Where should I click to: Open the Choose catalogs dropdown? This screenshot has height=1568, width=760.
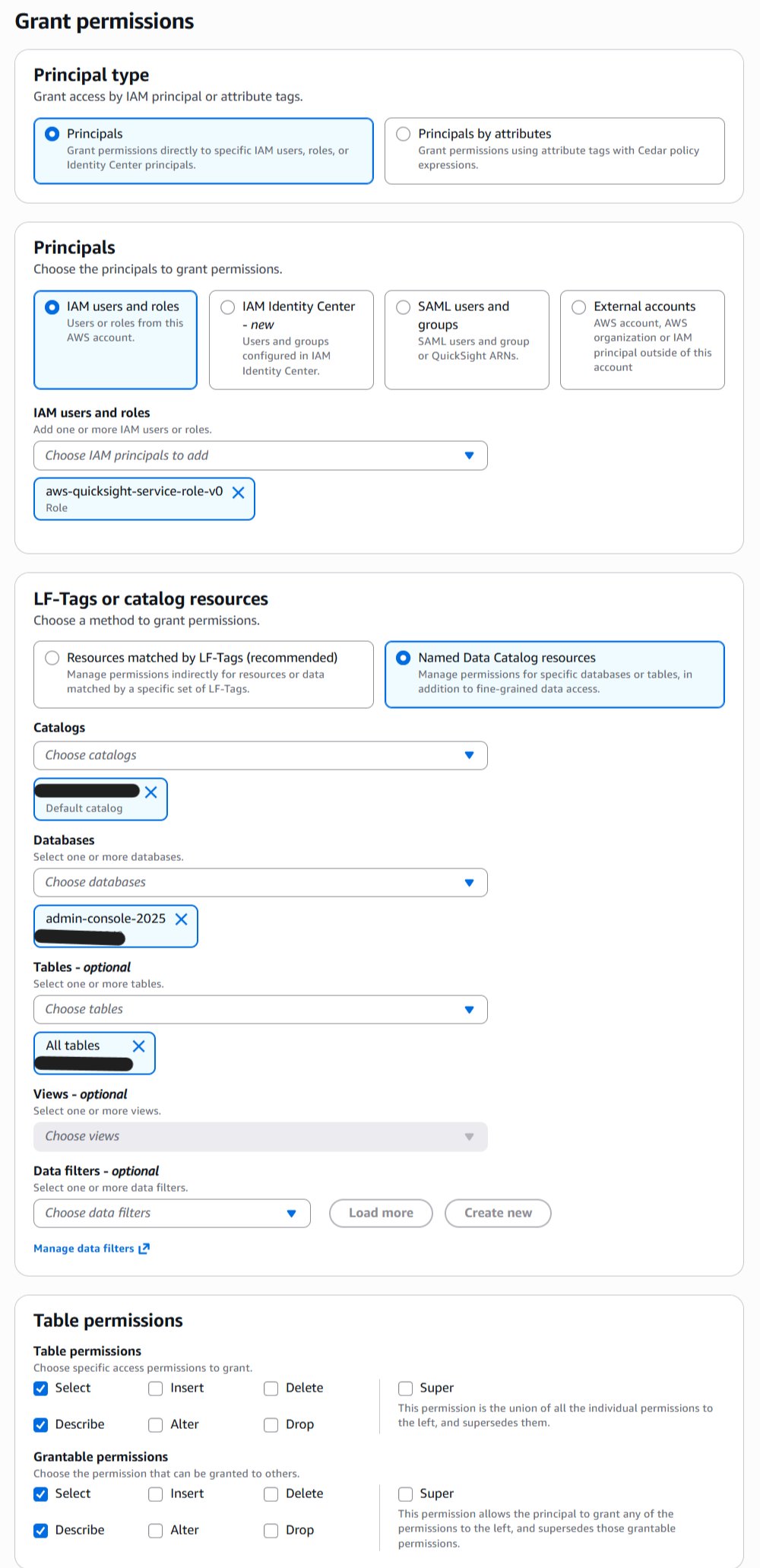[x=260, y=755]
